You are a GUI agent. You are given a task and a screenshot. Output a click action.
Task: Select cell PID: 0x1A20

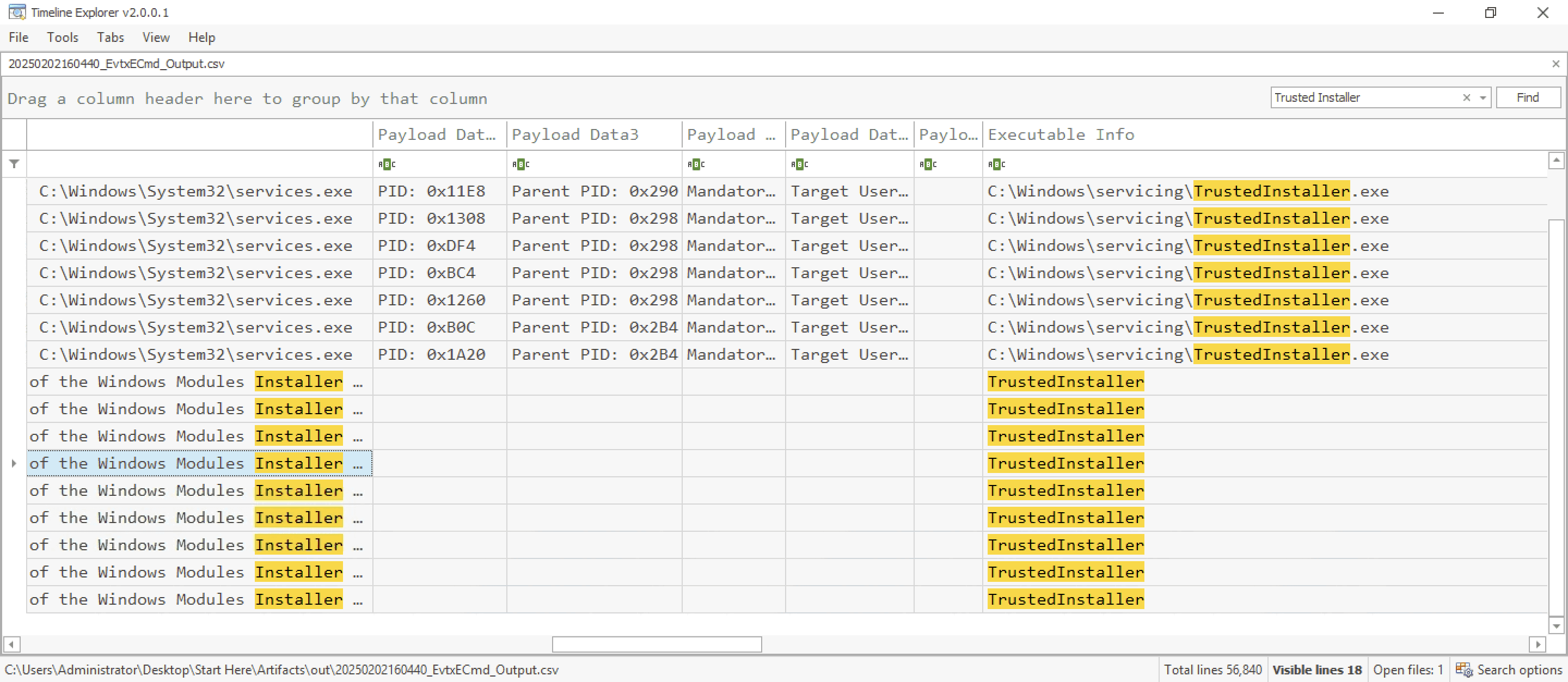pyautogui.click(x=439, y=355)
